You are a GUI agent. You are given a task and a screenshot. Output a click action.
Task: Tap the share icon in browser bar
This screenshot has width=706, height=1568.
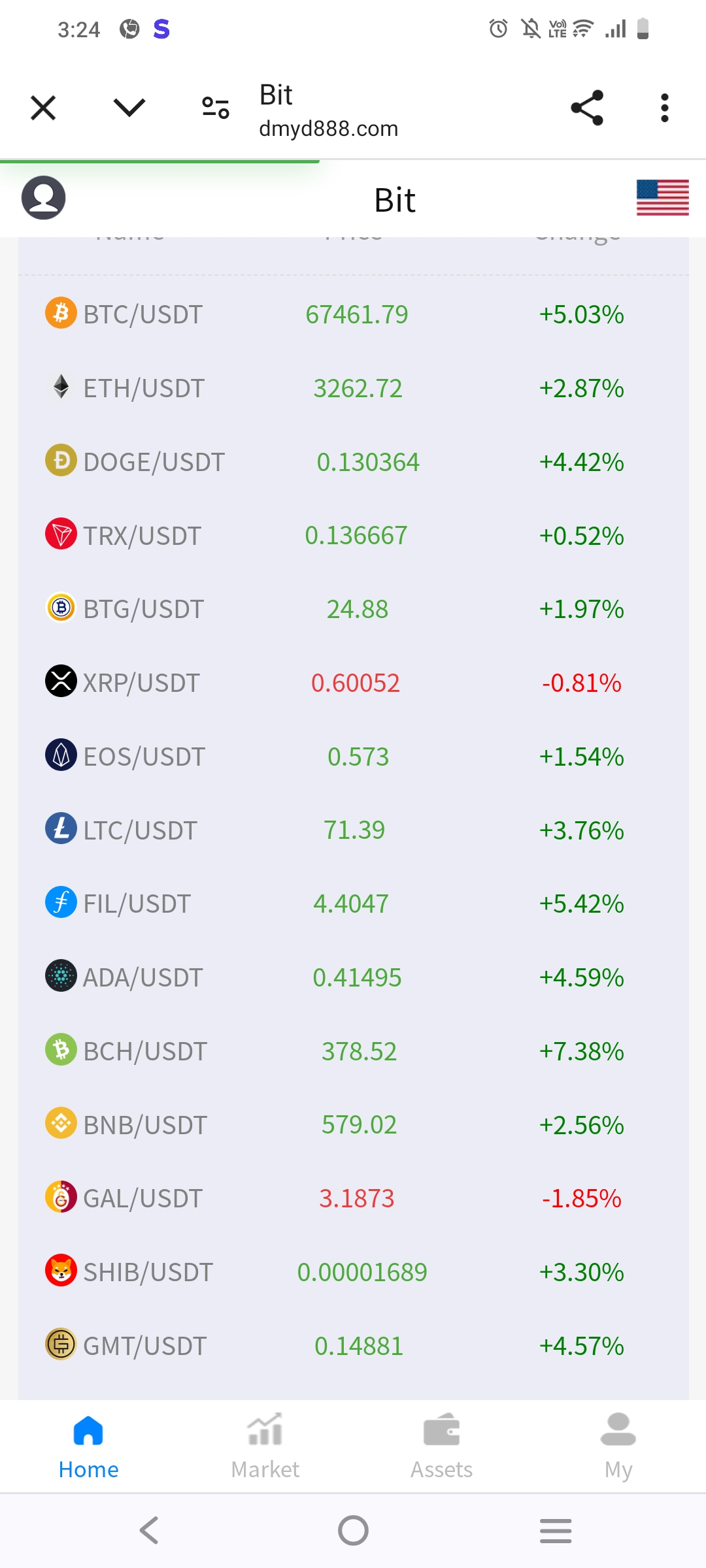tap(586, 108)
